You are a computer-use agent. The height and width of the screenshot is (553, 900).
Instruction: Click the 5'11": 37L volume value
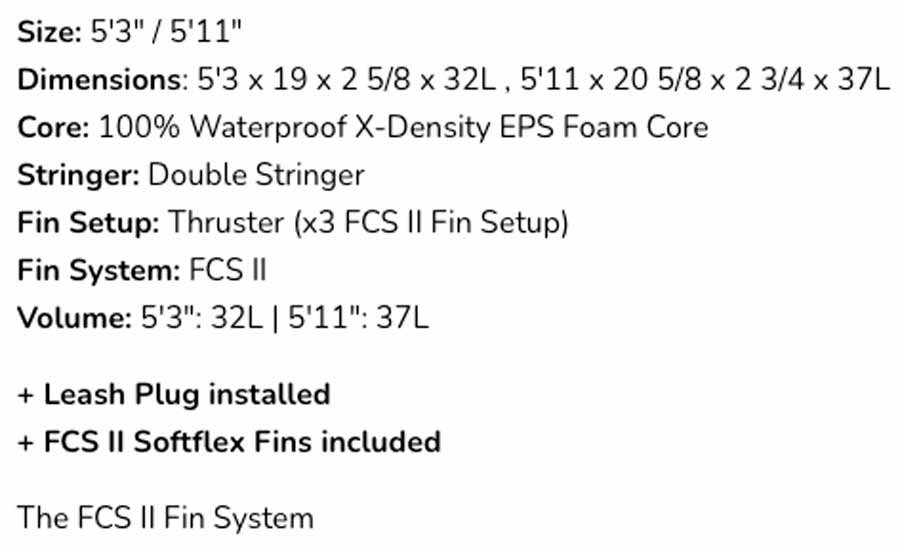(x=358, y=318)
